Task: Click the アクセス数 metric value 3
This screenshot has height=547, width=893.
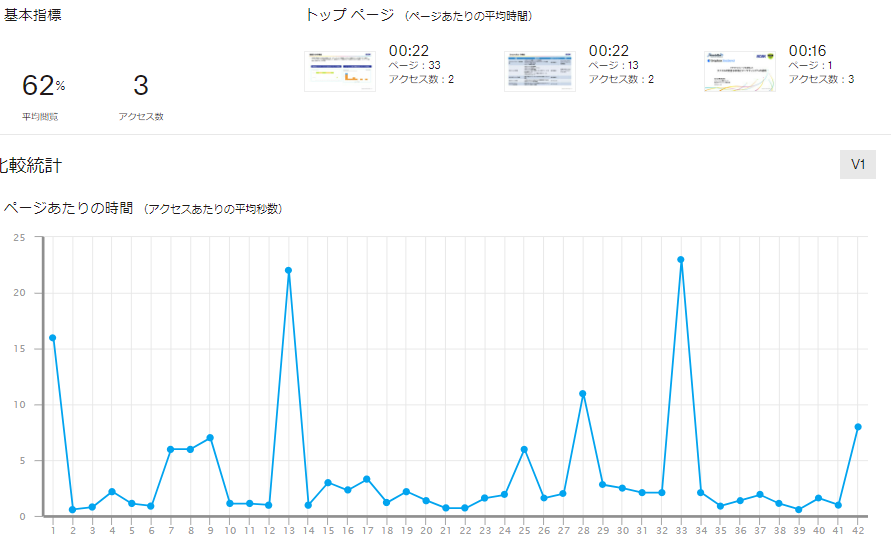Action: pyautogui.click(x=140, y=86)
